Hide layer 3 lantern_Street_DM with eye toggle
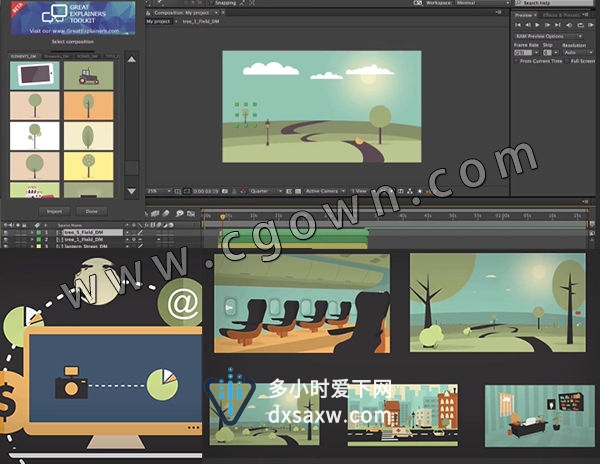This screenshot has width=600, height=464. 5,246
